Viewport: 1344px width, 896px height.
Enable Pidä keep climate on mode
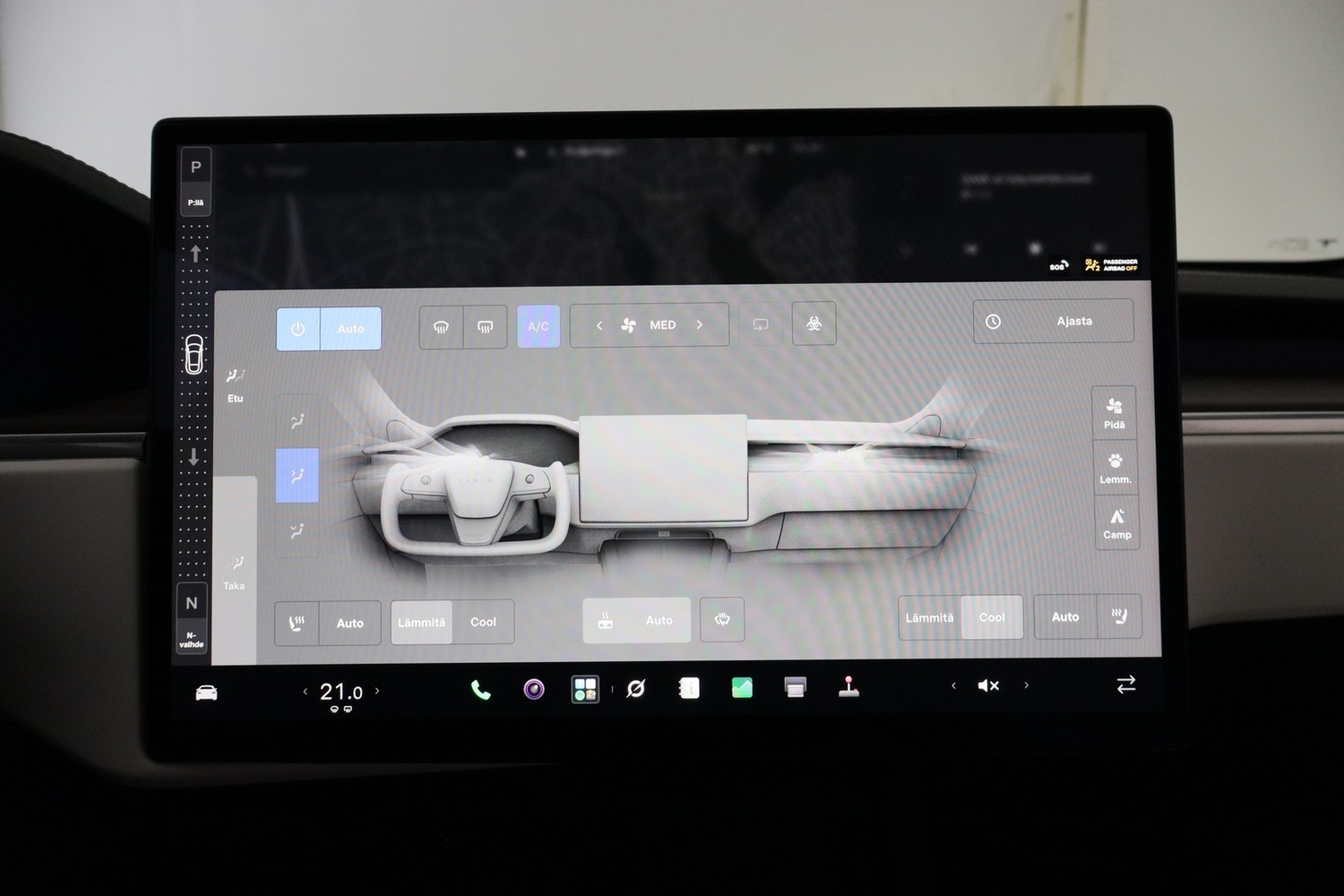1115,413
